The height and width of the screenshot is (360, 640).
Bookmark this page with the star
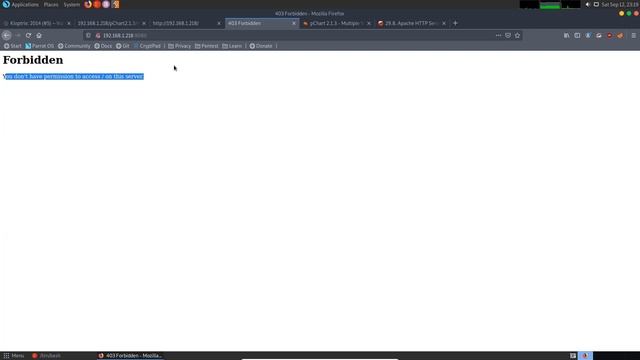coord(517,36)
